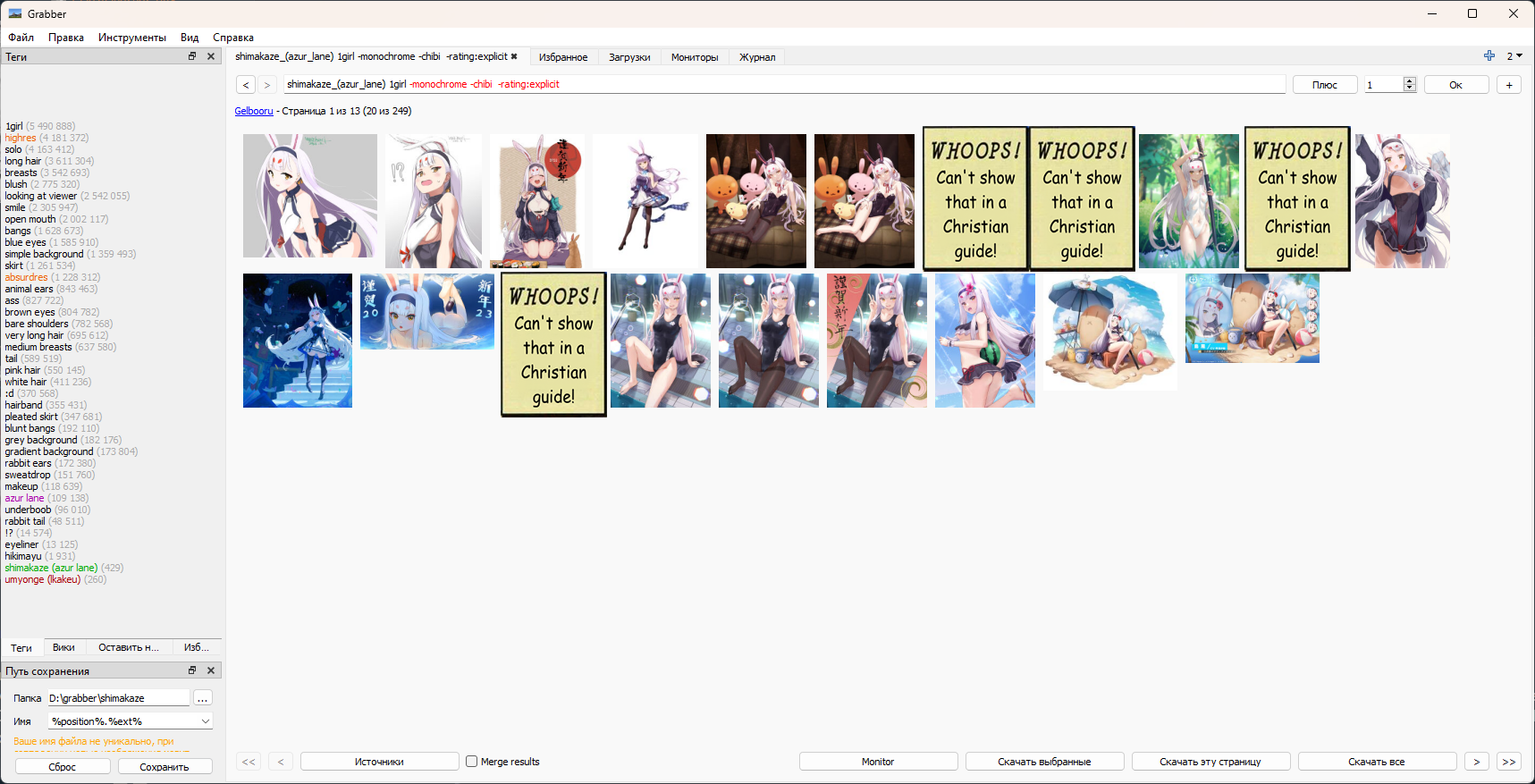The width and height of the screenshot is (1535, 784).
Task: Select the beach umbrella thumbnail on white background
Action: [x=1110, y=332]
